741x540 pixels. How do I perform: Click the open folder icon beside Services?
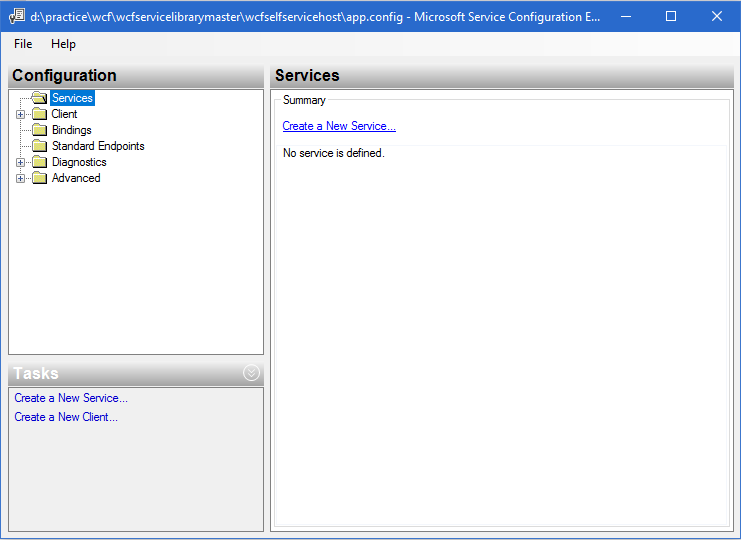point(39,98)
